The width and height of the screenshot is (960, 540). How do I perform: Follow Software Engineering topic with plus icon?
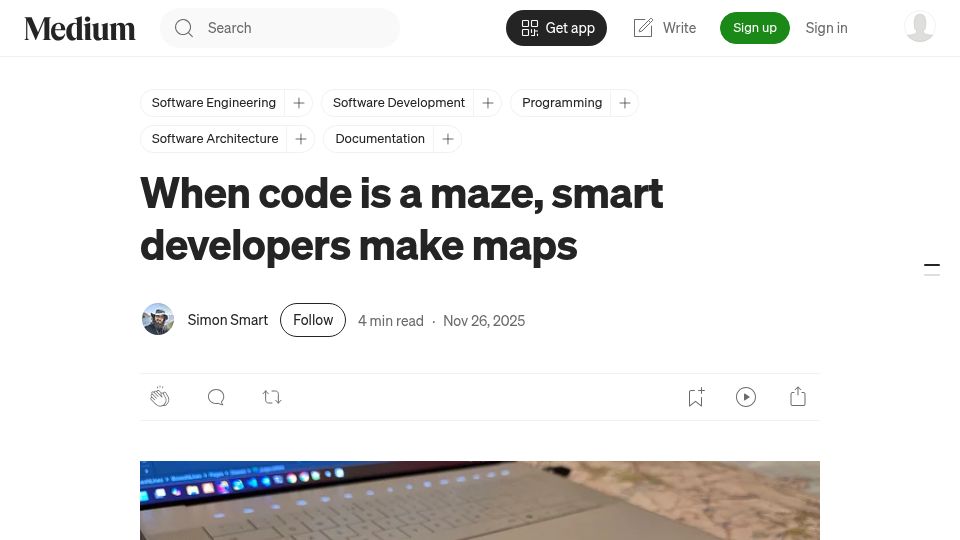299,103
